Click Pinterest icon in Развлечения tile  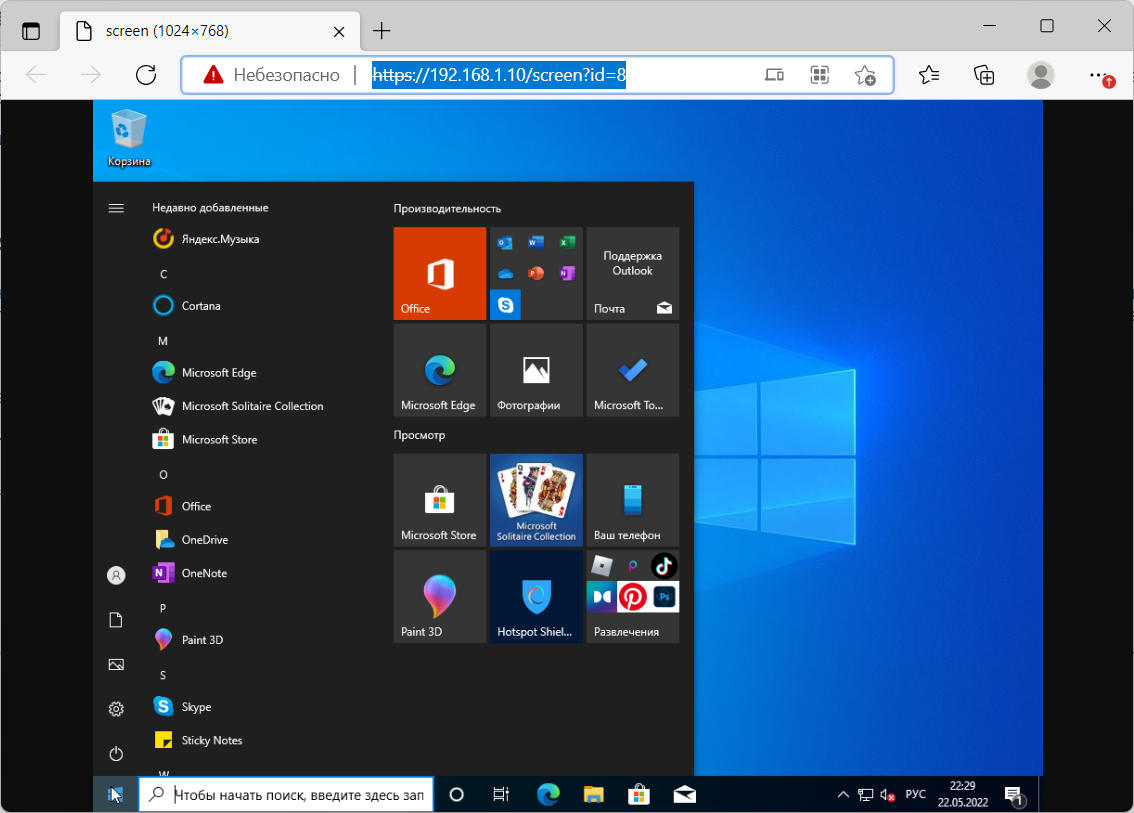coord(633,597)
